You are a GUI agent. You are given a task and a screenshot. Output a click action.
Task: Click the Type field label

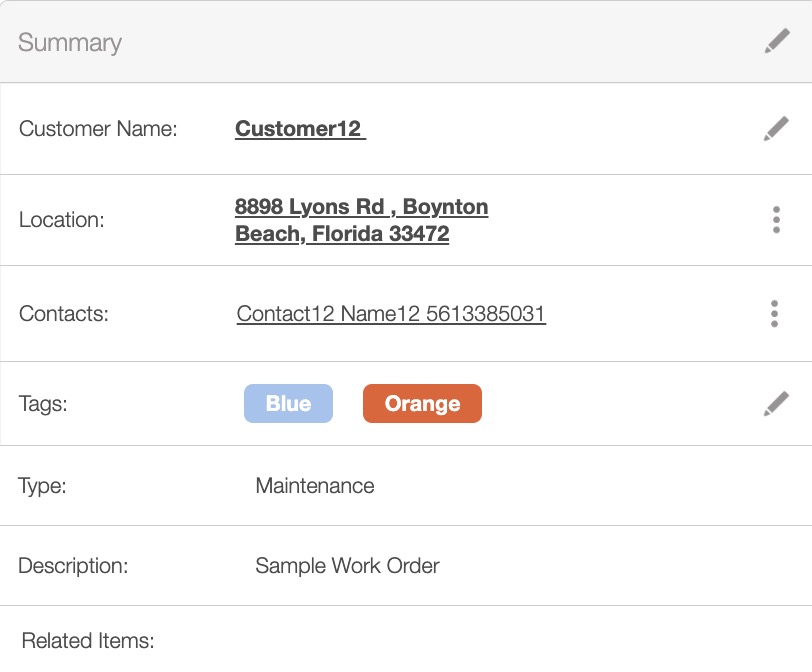click(42, 486)
